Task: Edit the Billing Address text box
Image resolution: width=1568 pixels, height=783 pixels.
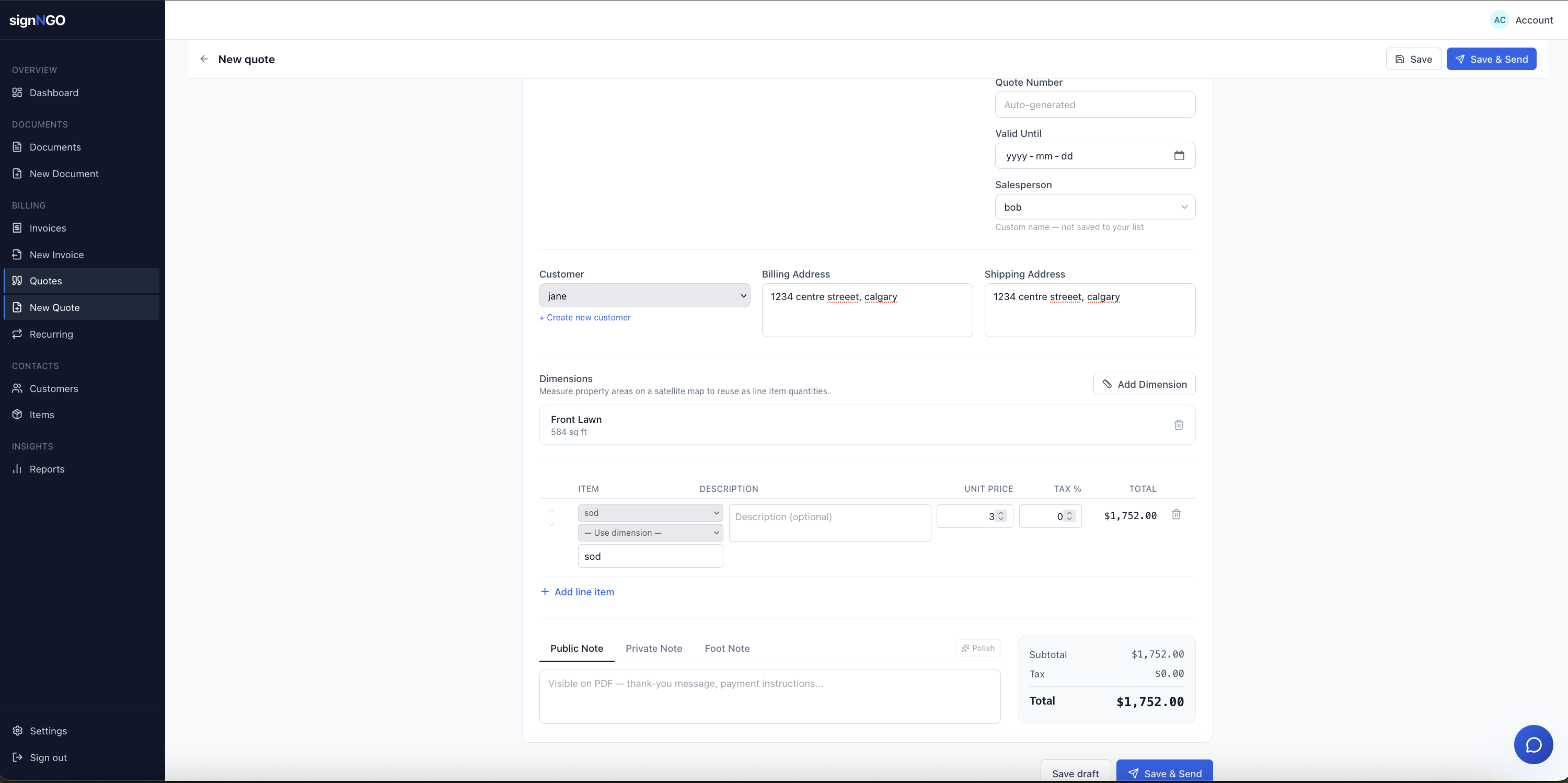Action: click(x=868, y=310)
